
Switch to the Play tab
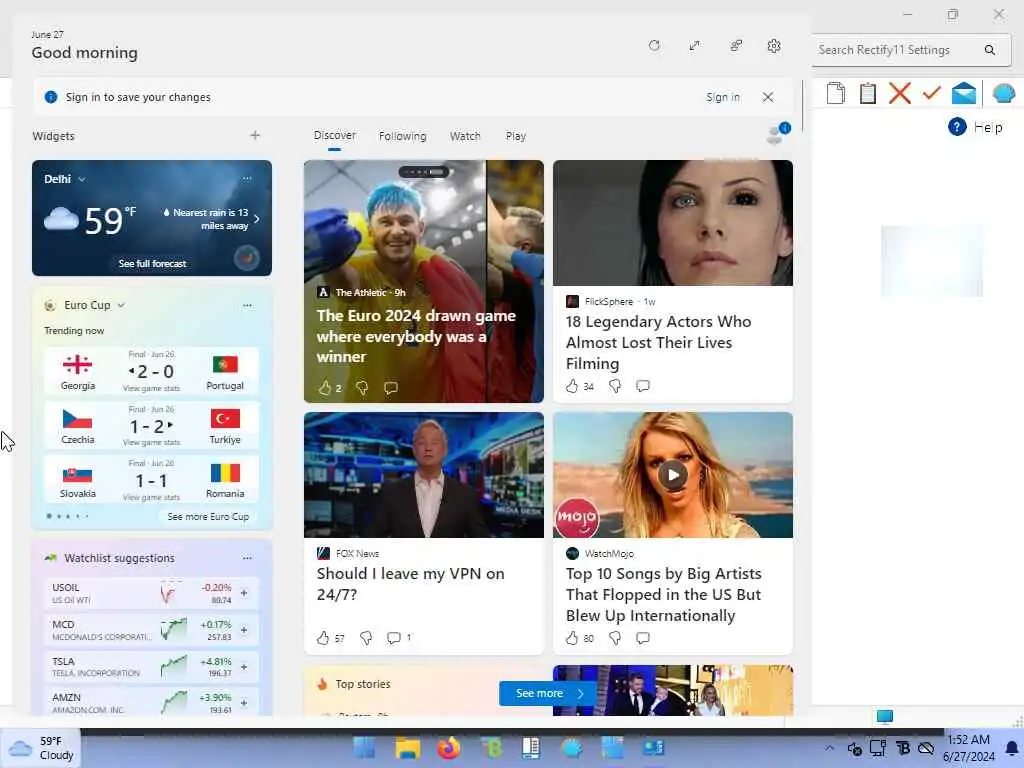[x=515, y=136]
